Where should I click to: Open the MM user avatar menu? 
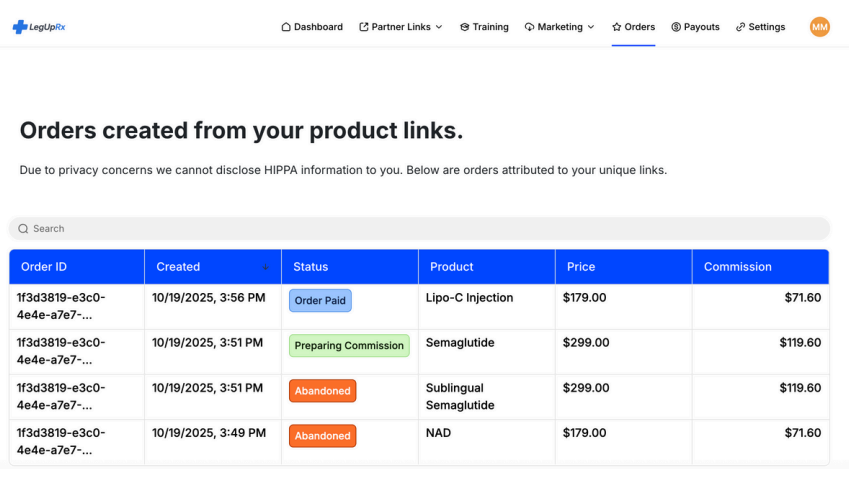pyautogui.click(x=819, y=27)
